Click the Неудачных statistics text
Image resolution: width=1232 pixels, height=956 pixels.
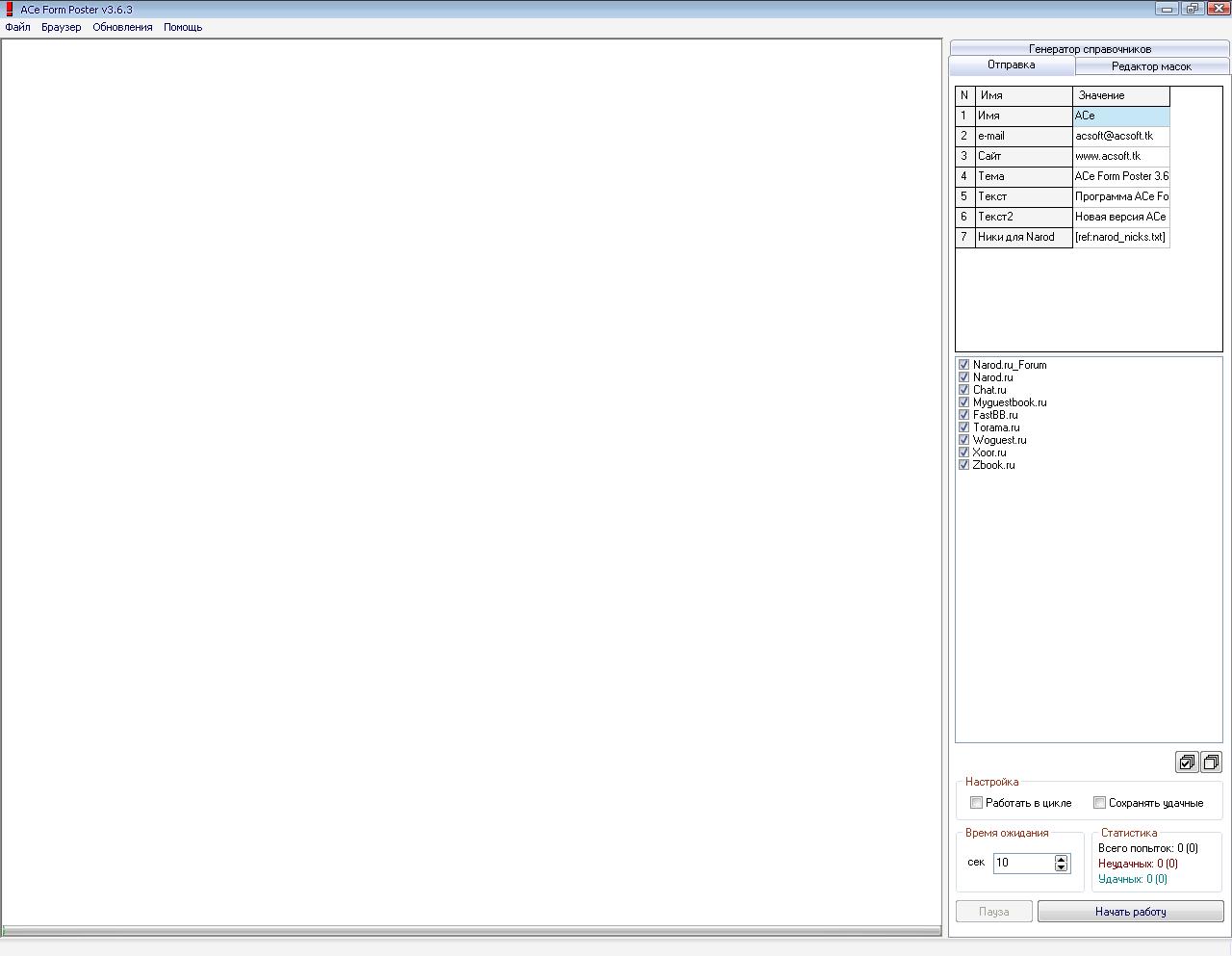click(x=1138, y=864)
